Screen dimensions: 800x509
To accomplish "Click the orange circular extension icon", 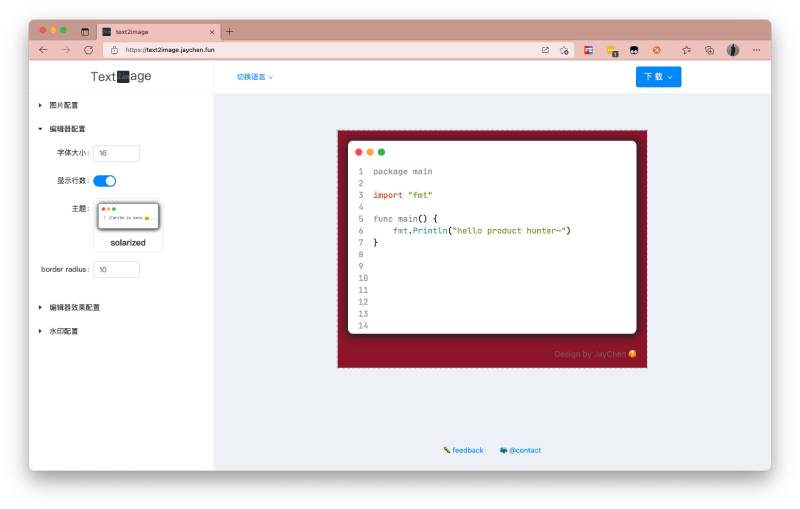I will point(657,50).
